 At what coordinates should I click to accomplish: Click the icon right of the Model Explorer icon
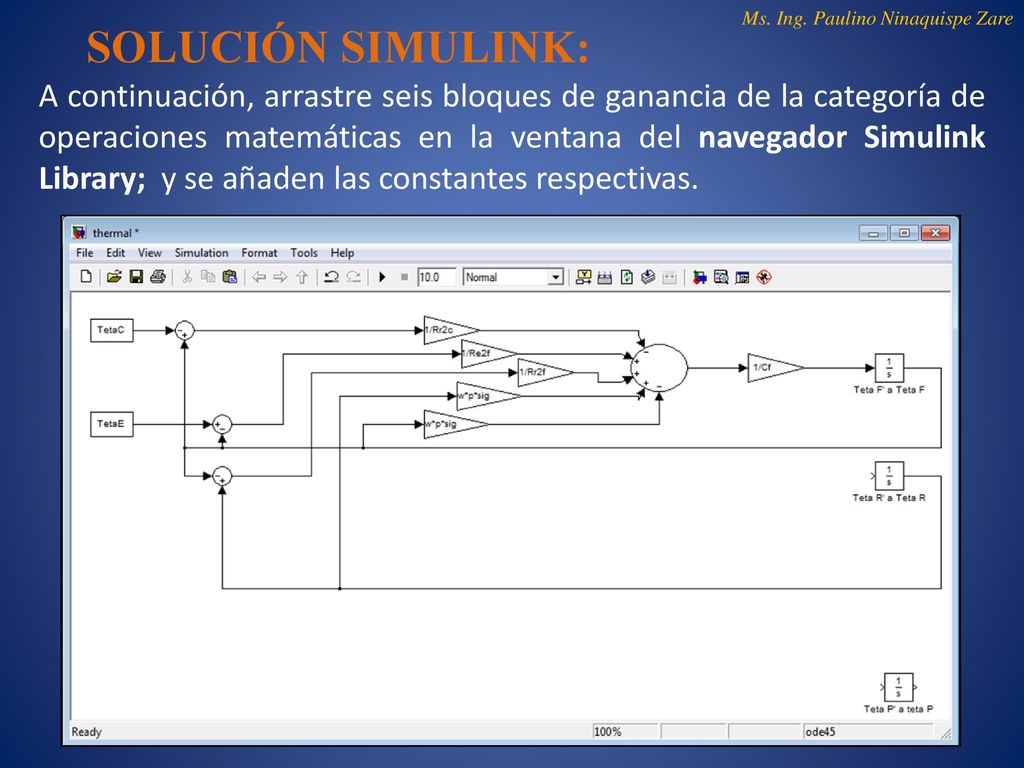click(x=743, y=277)
